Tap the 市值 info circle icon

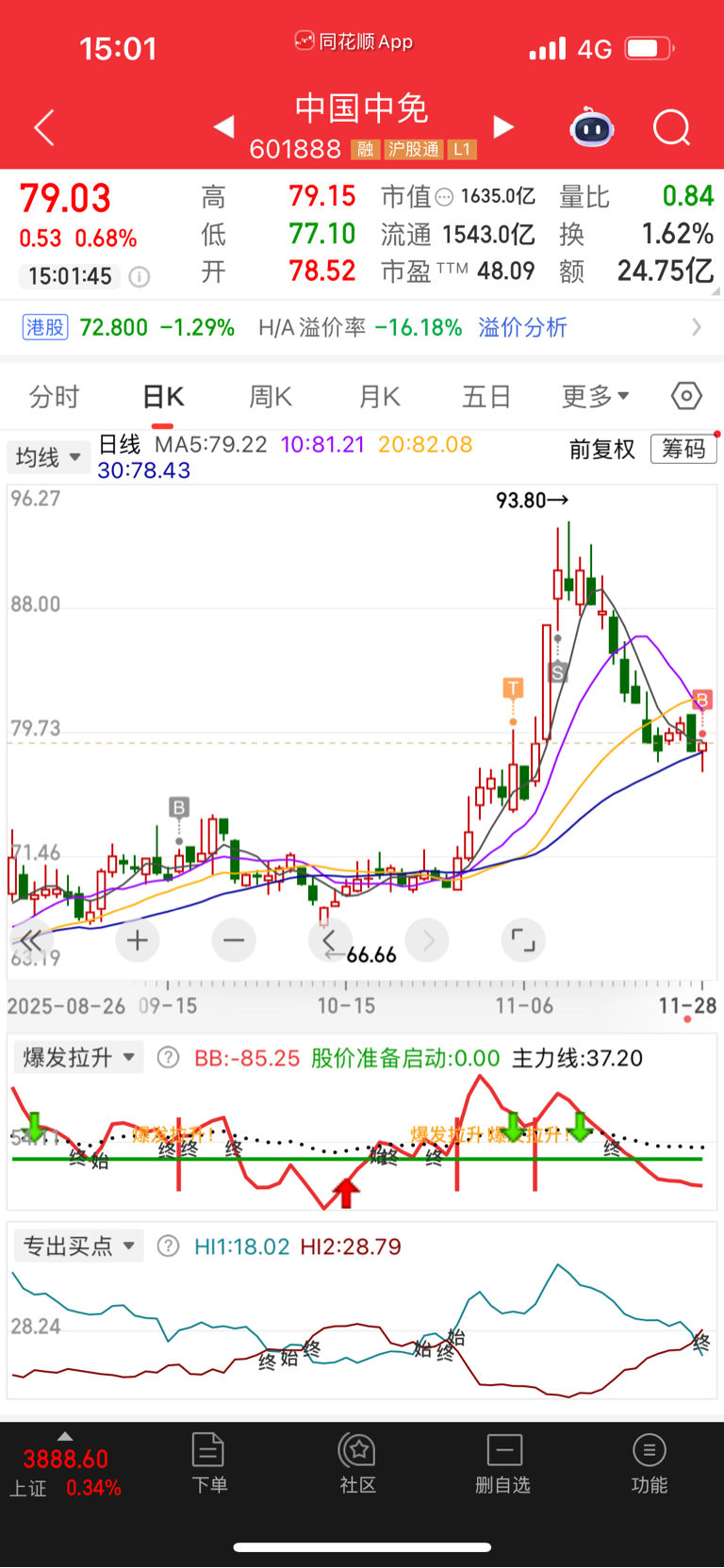pyautogui.click(x=444, y=197)
